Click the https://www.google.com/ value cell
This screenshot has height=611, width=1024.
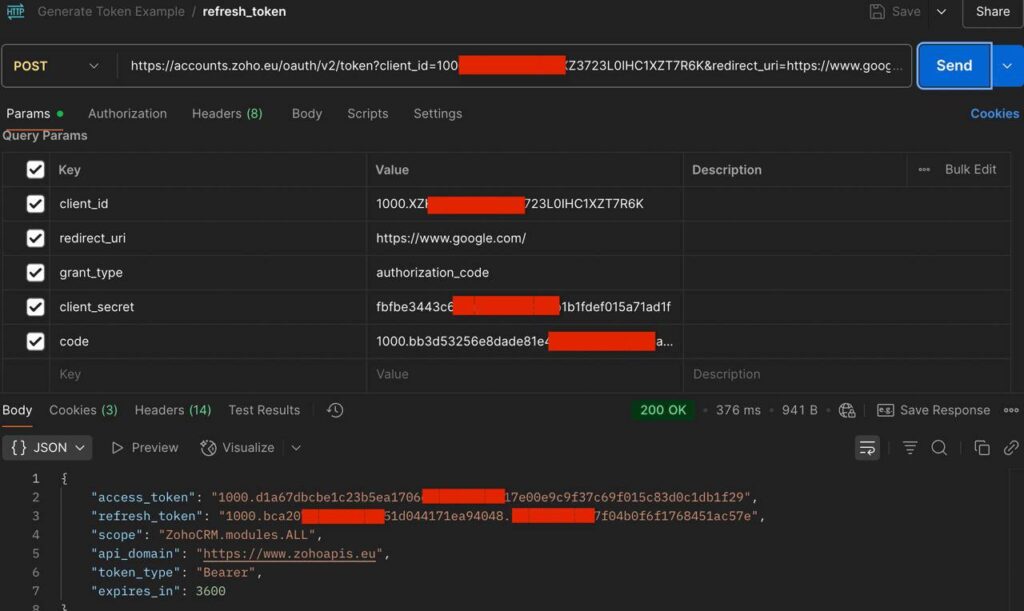click(x=524, y=238)
